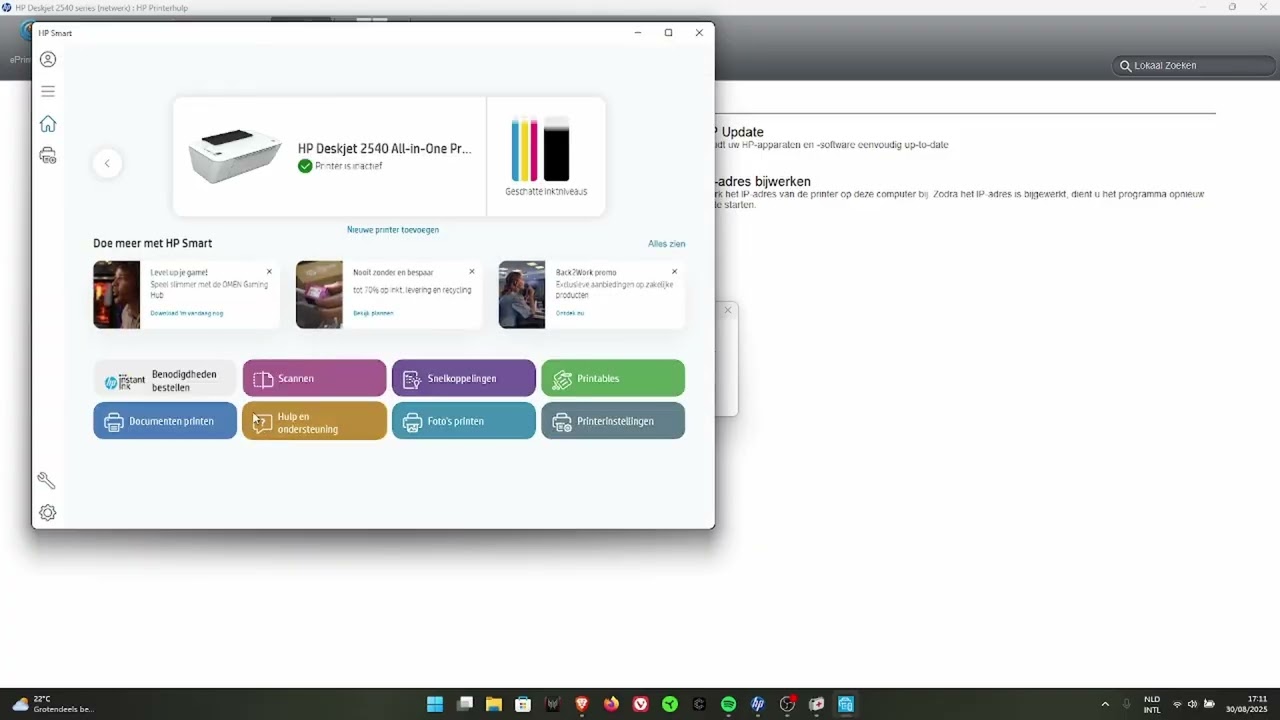Dismiss the 'Level up je game!' card
Viewport: 1280px width, 720px height.
tap(269, 272)
